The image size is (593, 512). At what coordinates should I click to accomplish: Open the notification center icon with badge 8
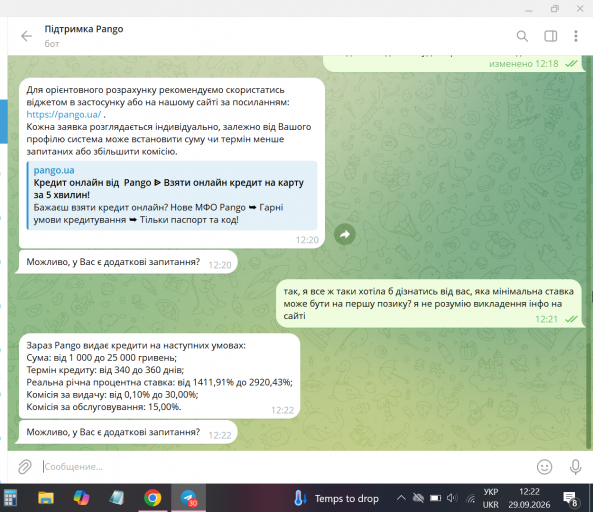coord(570,498)
